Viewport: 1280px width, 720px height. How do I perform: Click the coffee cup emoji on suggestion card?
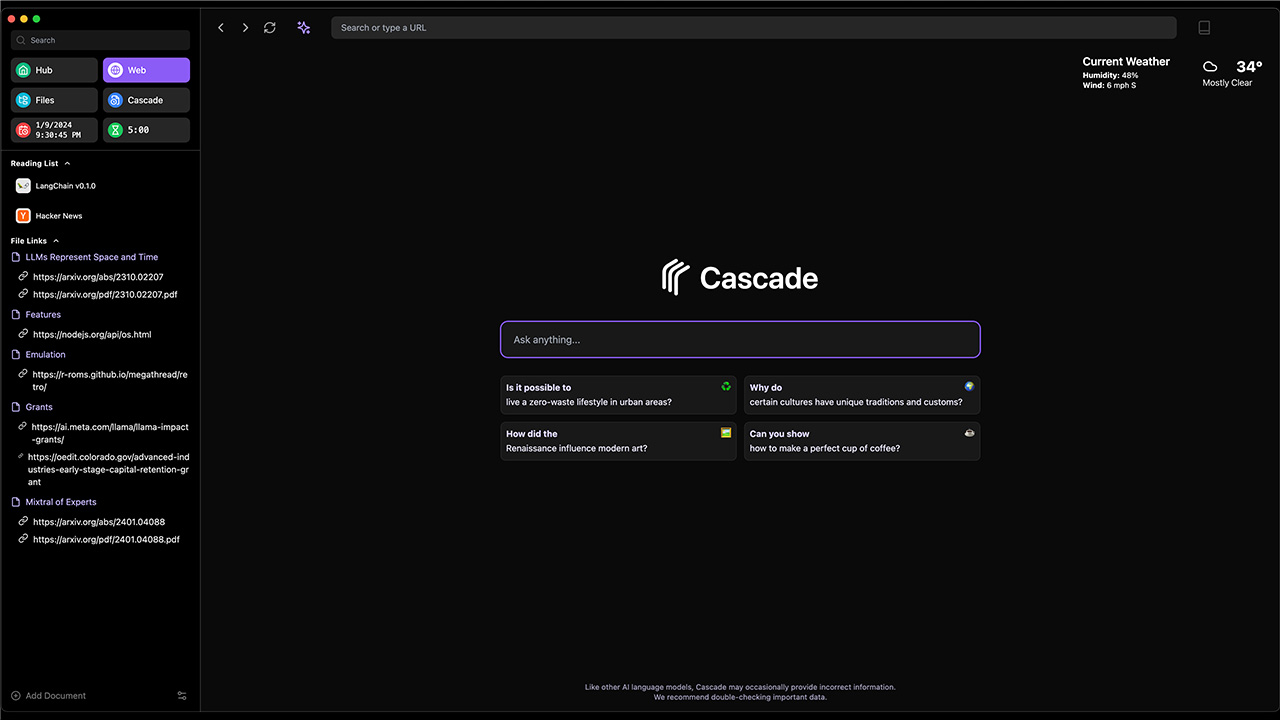[969, 433]
